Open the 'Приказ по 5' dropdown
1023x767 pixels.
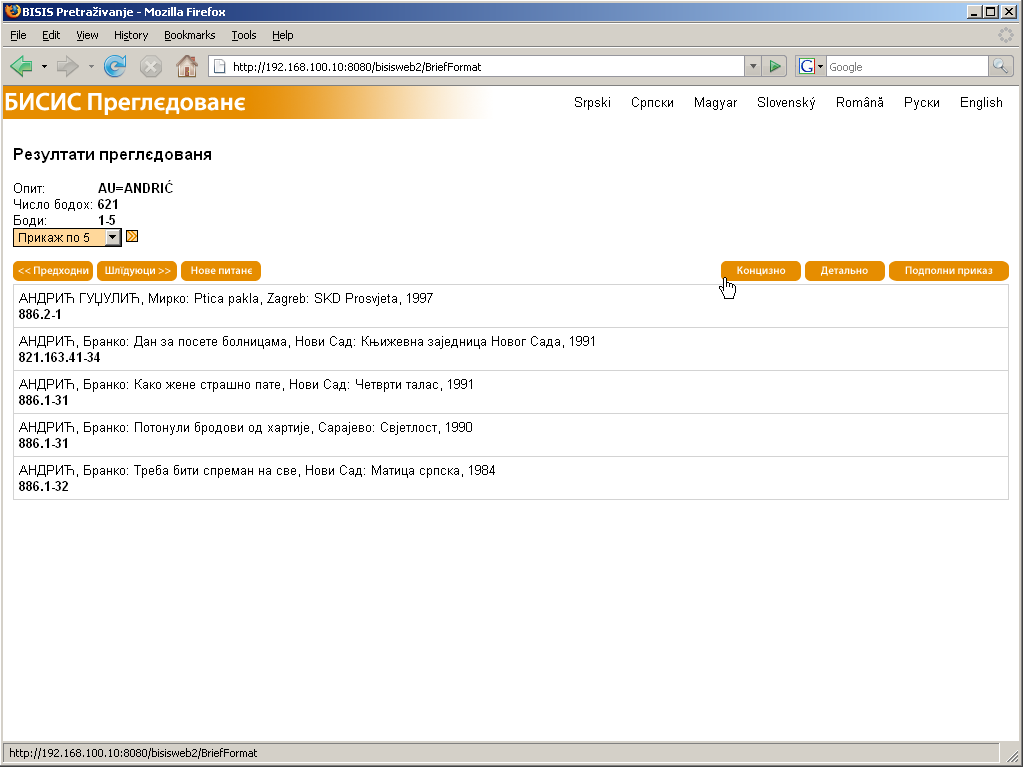click(67, 237)
